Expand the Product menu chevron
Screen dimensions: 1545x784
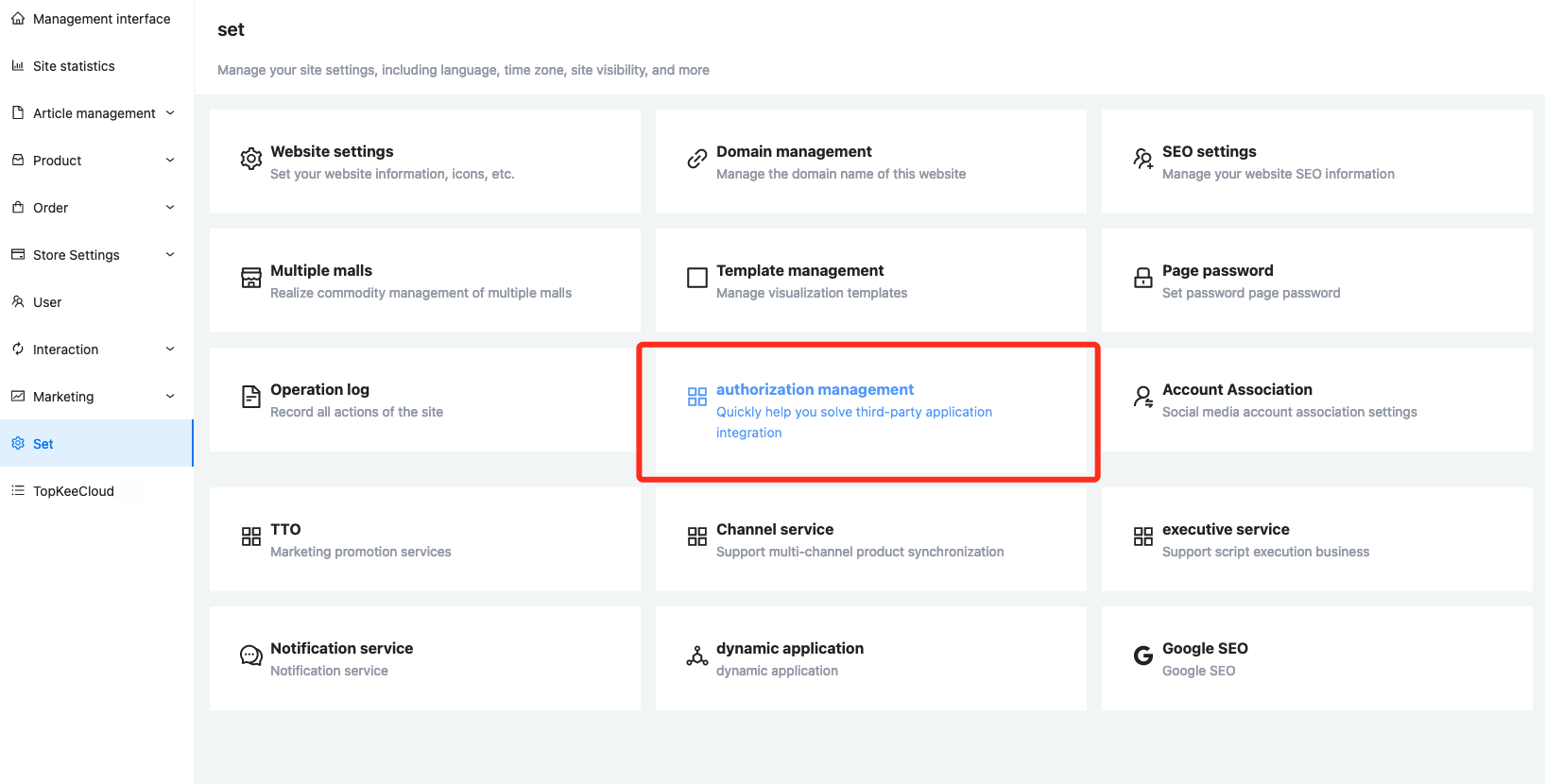pyautogui.click(x=170, y=161)
